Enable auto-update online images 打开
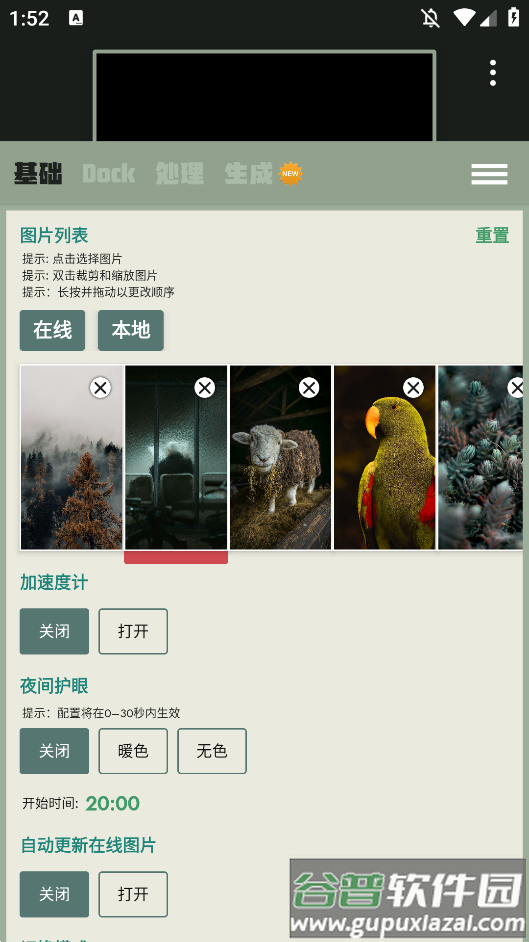This screenshot has height=942, width=529. tap(133, 894)
